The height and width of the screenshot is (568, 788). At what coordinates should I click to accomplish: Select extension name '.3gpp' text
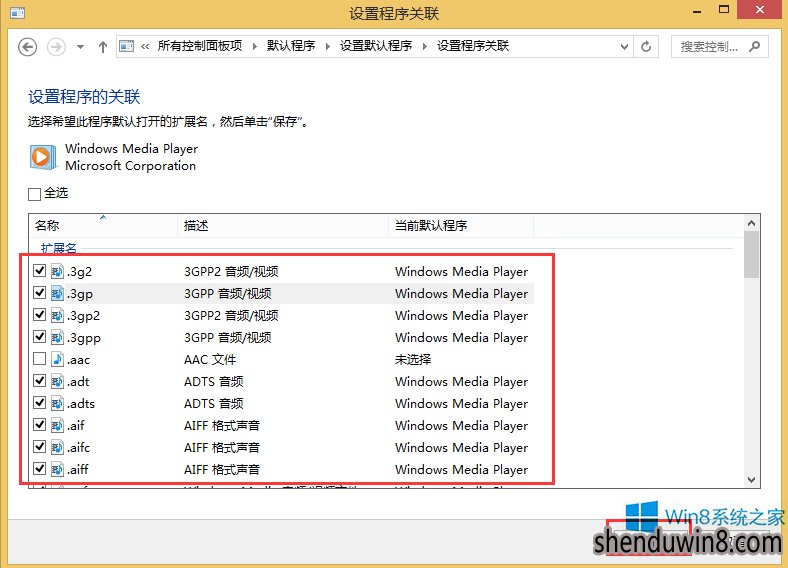[84, 338]
